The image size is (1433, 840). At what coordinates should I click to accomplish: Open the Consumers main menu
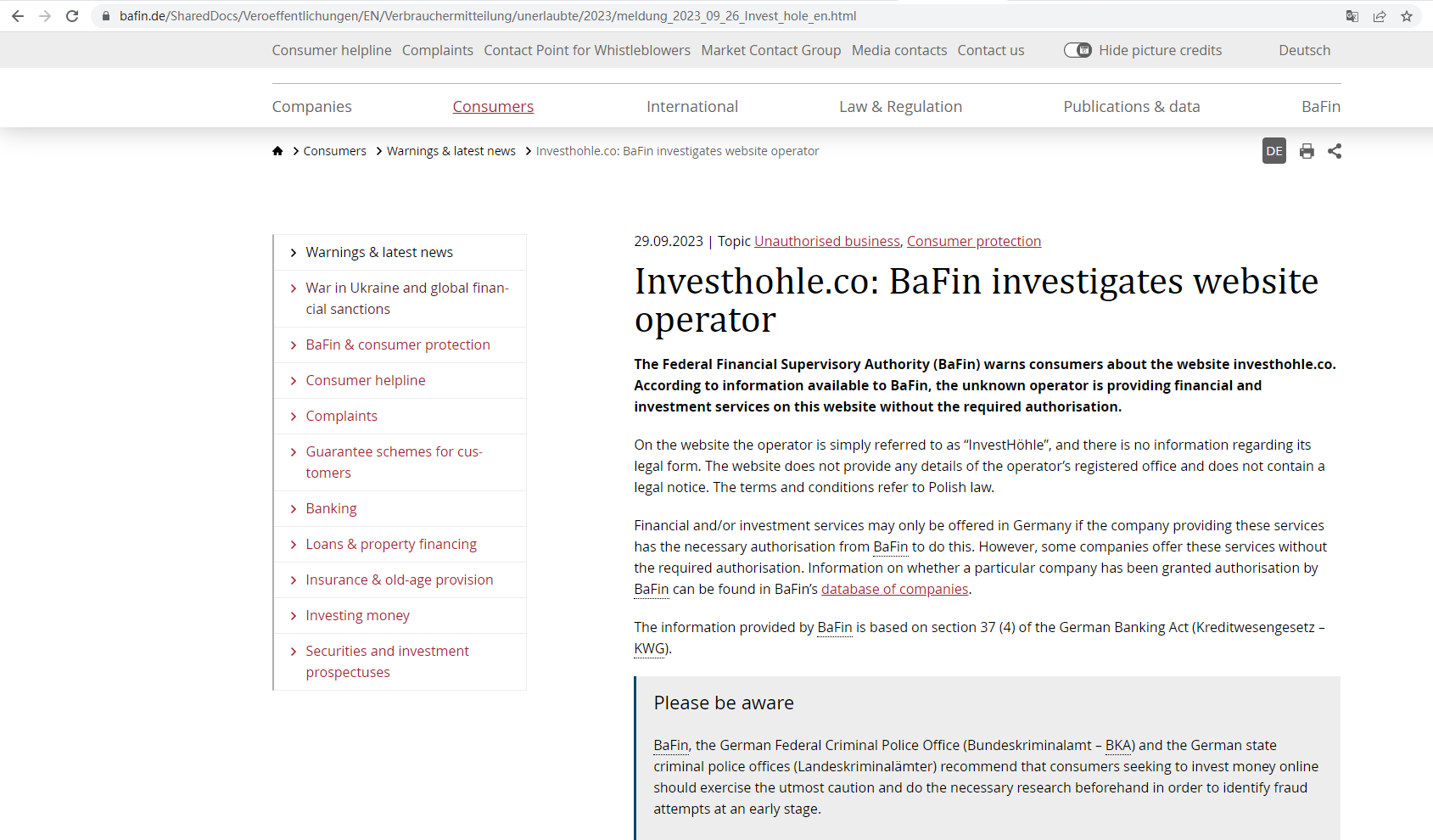(493, 106)
